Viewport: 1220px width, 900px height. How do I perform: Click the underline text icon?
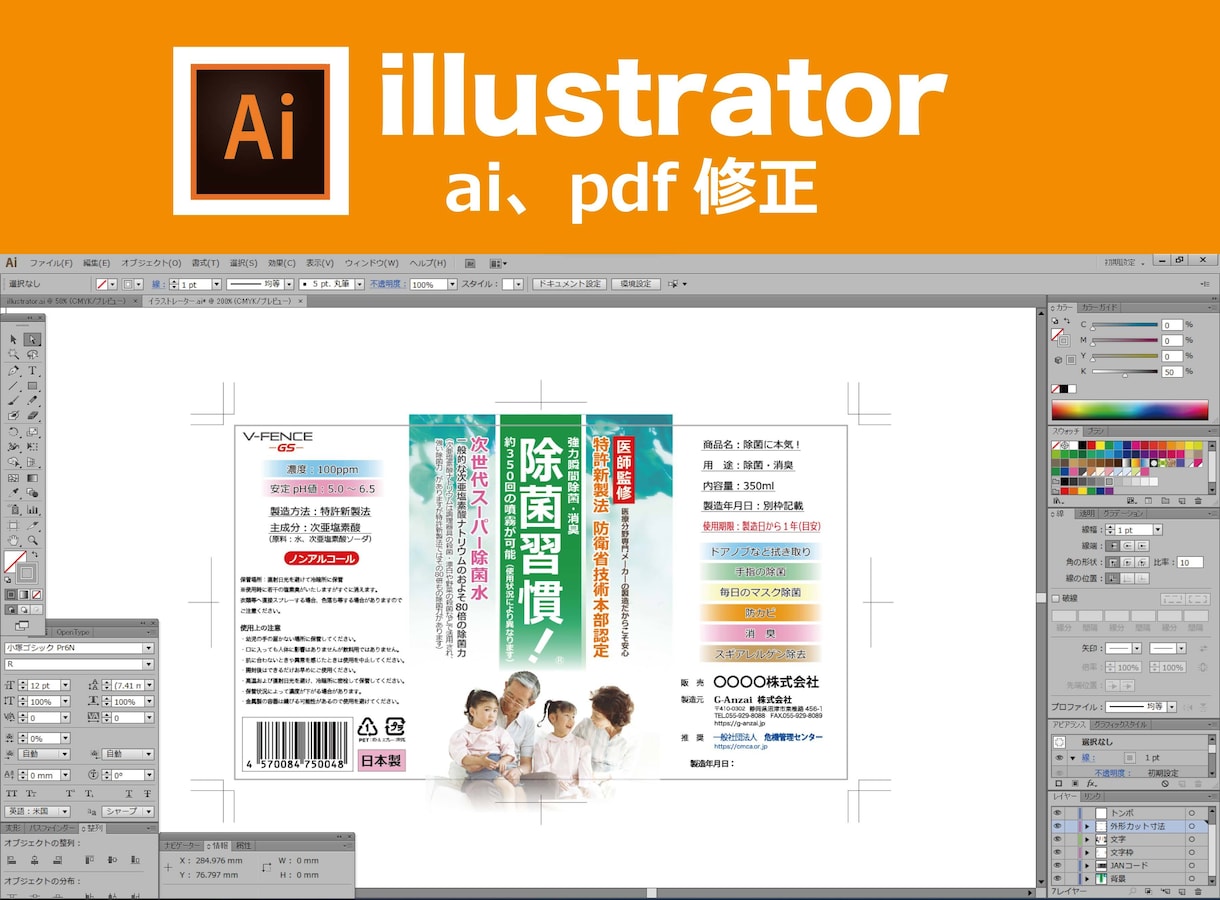[129, 793]
